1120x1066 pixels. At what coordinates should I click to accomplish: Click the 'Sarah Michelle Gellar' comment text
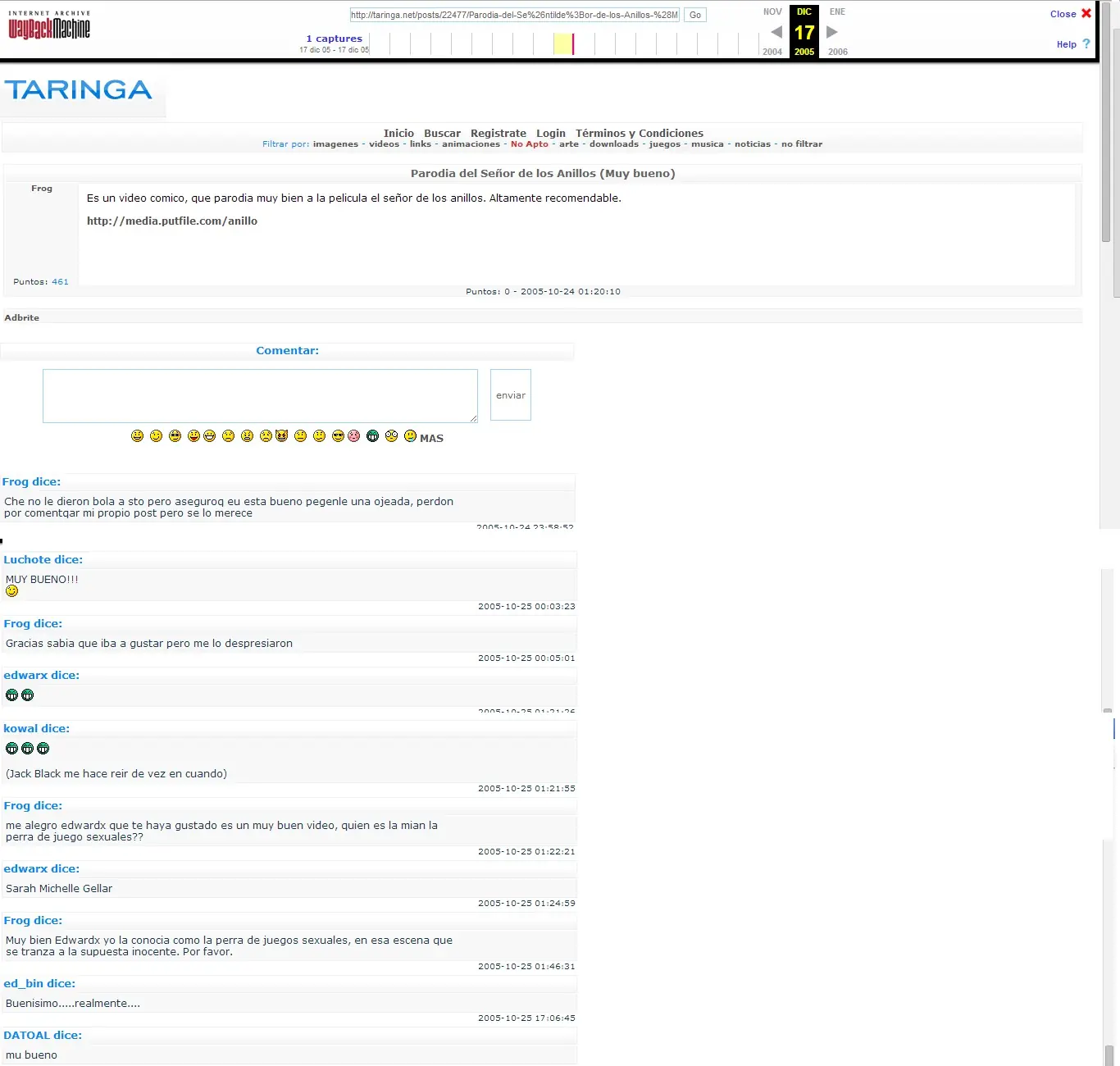click(59, 888)
